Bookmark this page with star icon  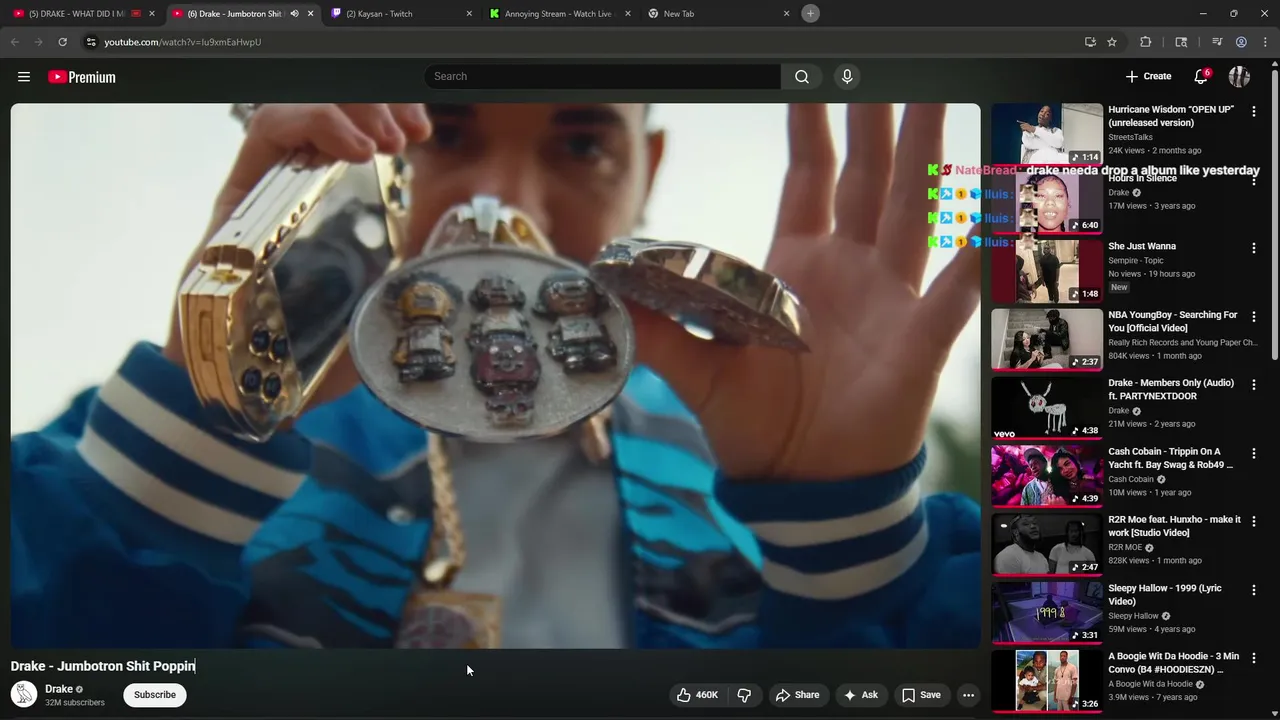click(1112, 42)
